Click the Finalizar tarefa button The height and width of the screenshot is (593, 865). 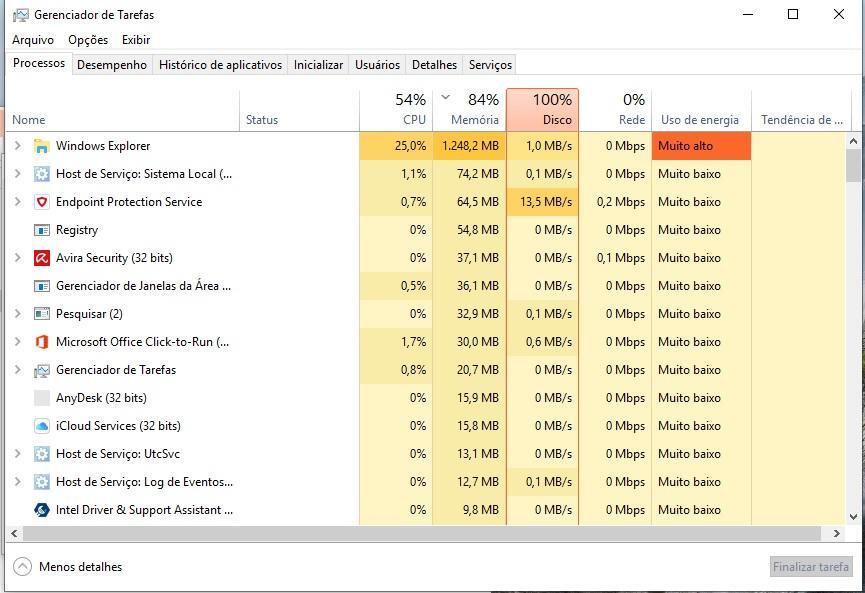click(x=810, y=567)
